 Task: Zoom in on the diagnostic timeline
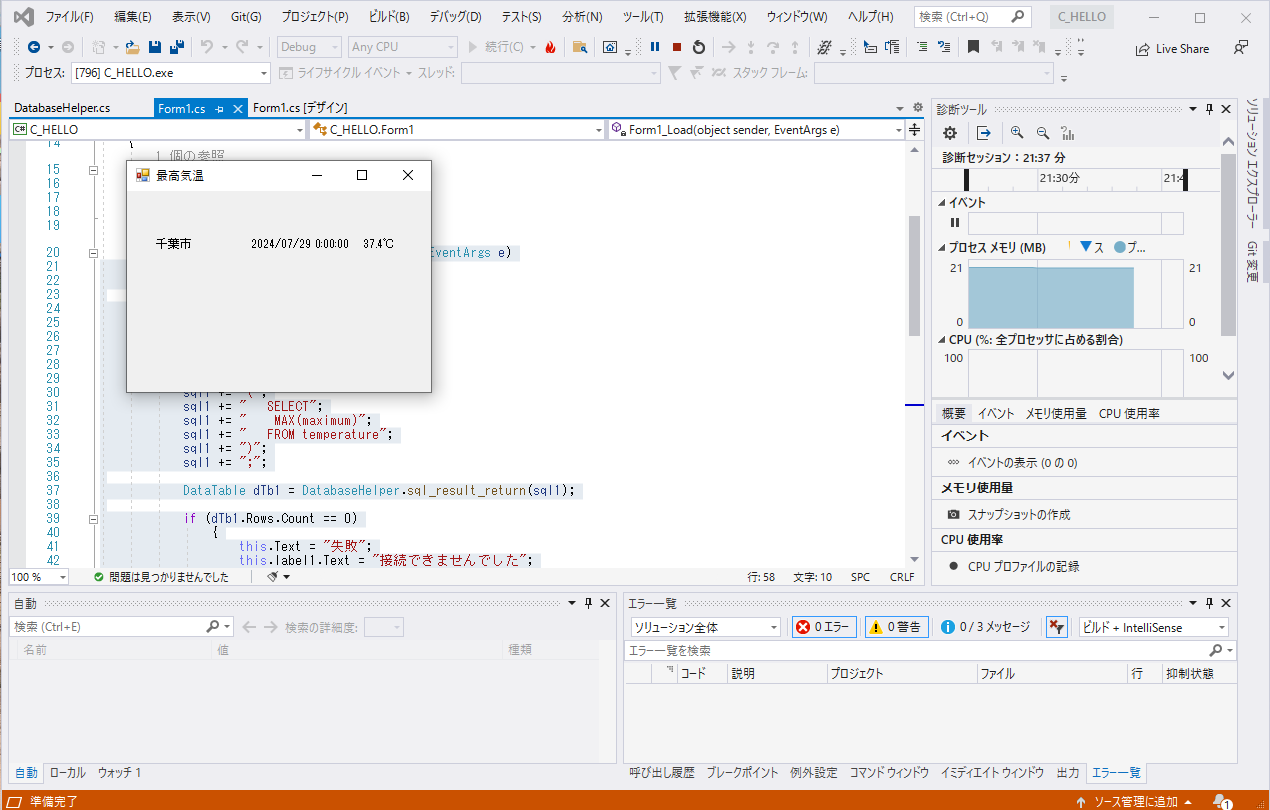pos(1017,133)
